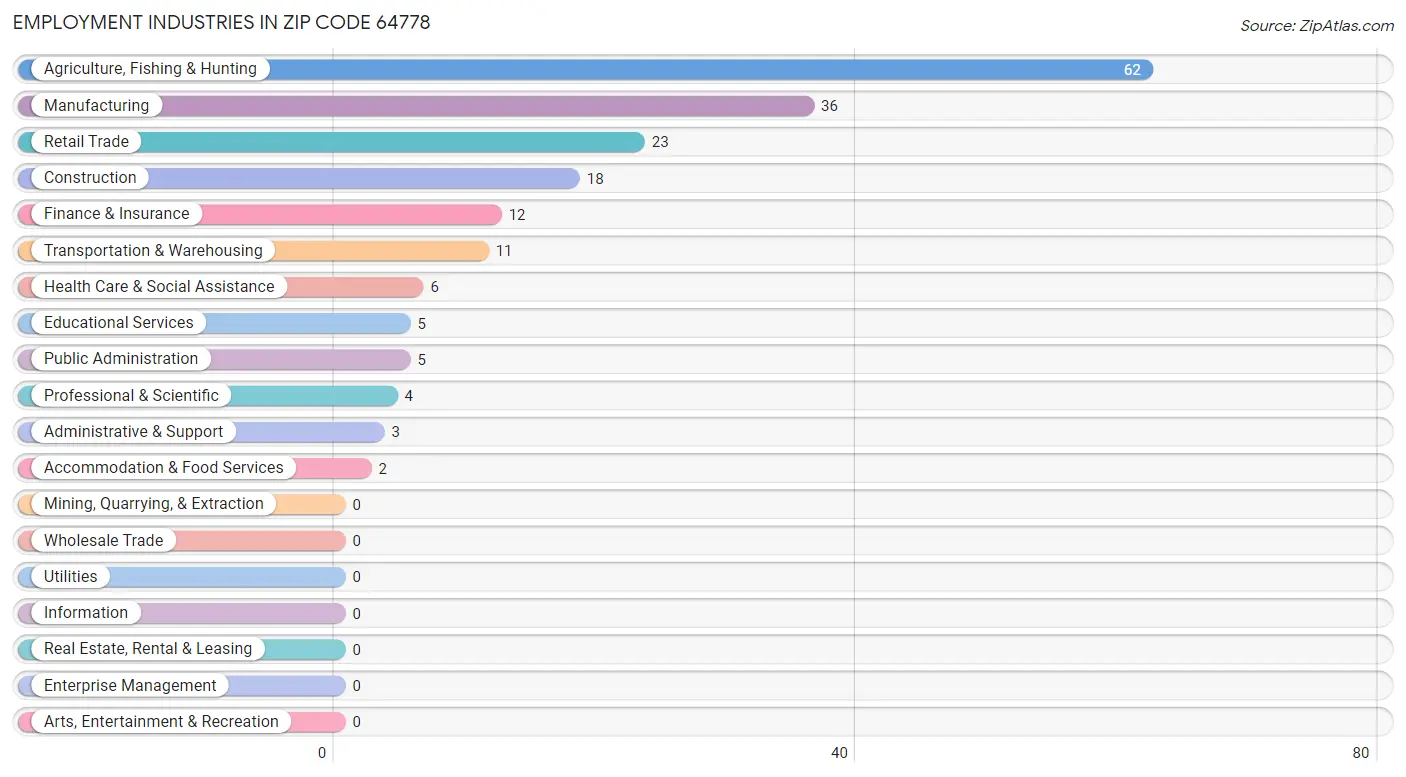Select Accommodation & Food Services label
The image size is (1406, 777).
(164, 467)
